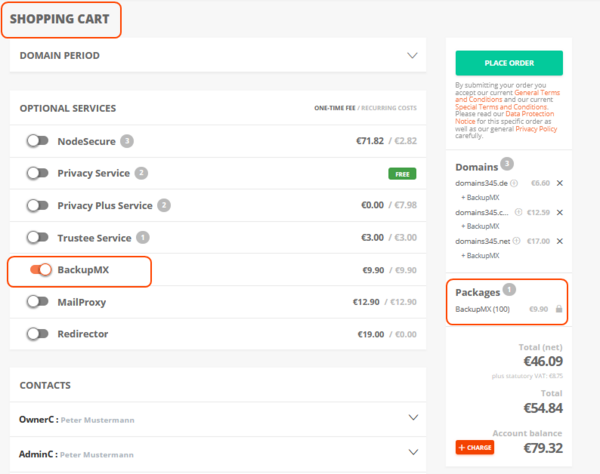
Task: Click lock icon next to BackupMX (100) package
Action: 559,309
